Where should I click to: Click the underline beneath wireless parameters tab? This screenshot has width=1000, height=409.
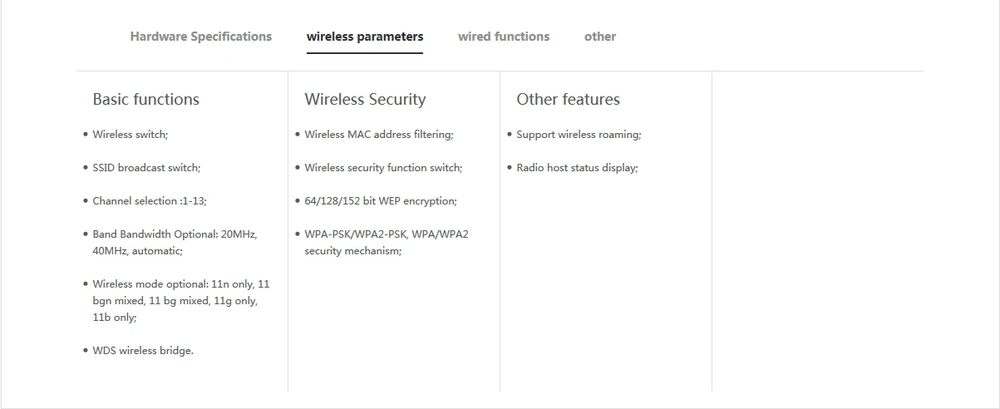(x=365, y=52)
